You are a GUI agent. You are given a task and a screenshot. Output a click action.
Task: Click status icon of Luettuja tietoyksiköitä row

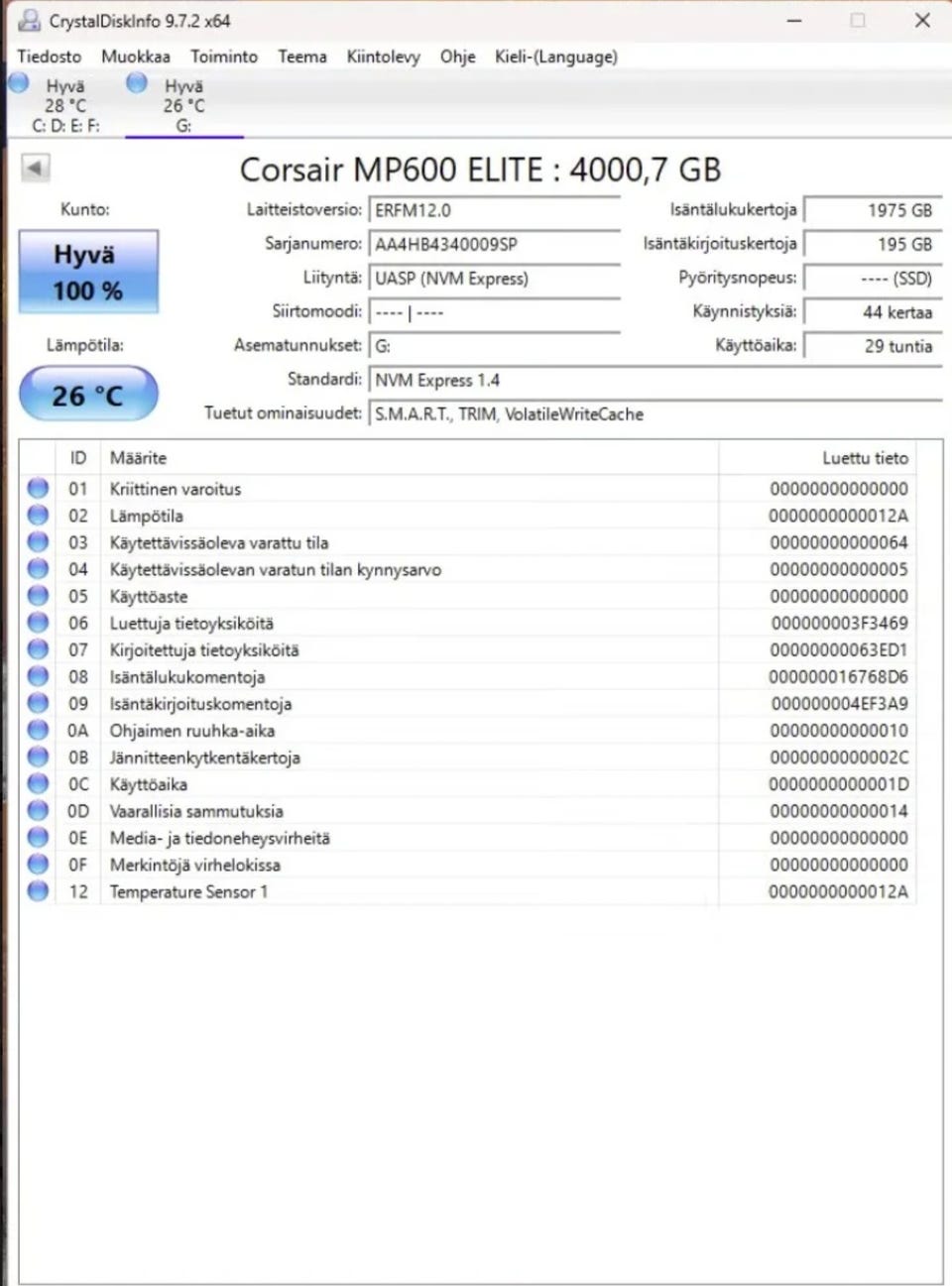38,622
